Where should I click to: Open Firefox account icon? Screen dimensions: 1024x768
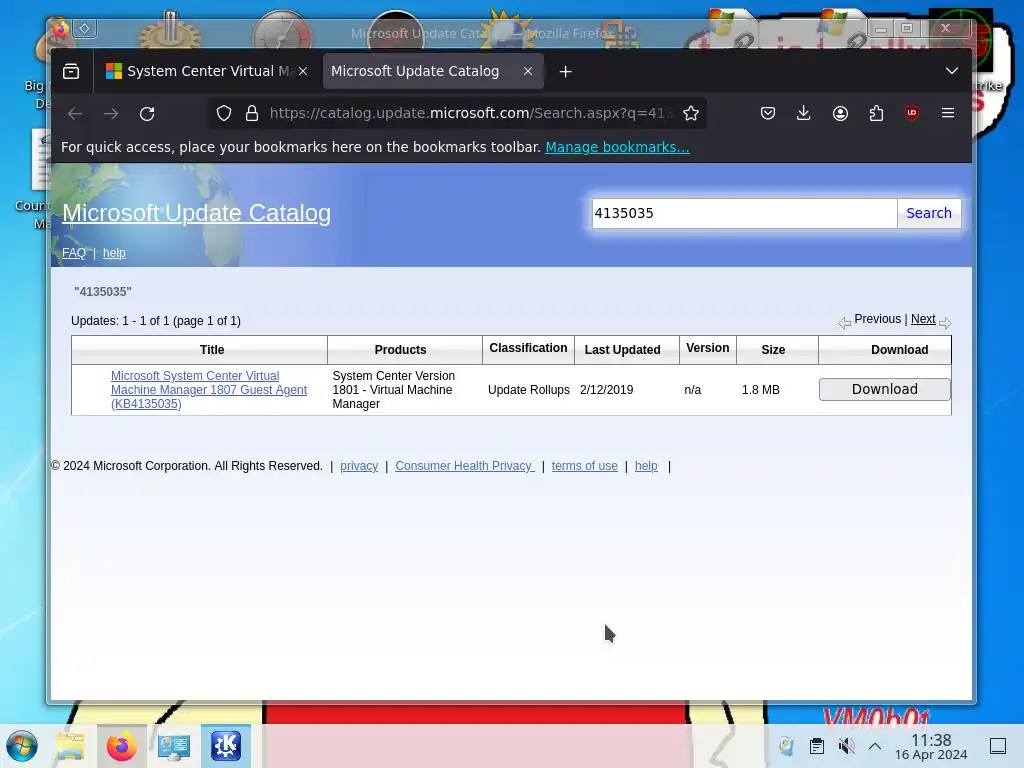(x=840, y=113)
